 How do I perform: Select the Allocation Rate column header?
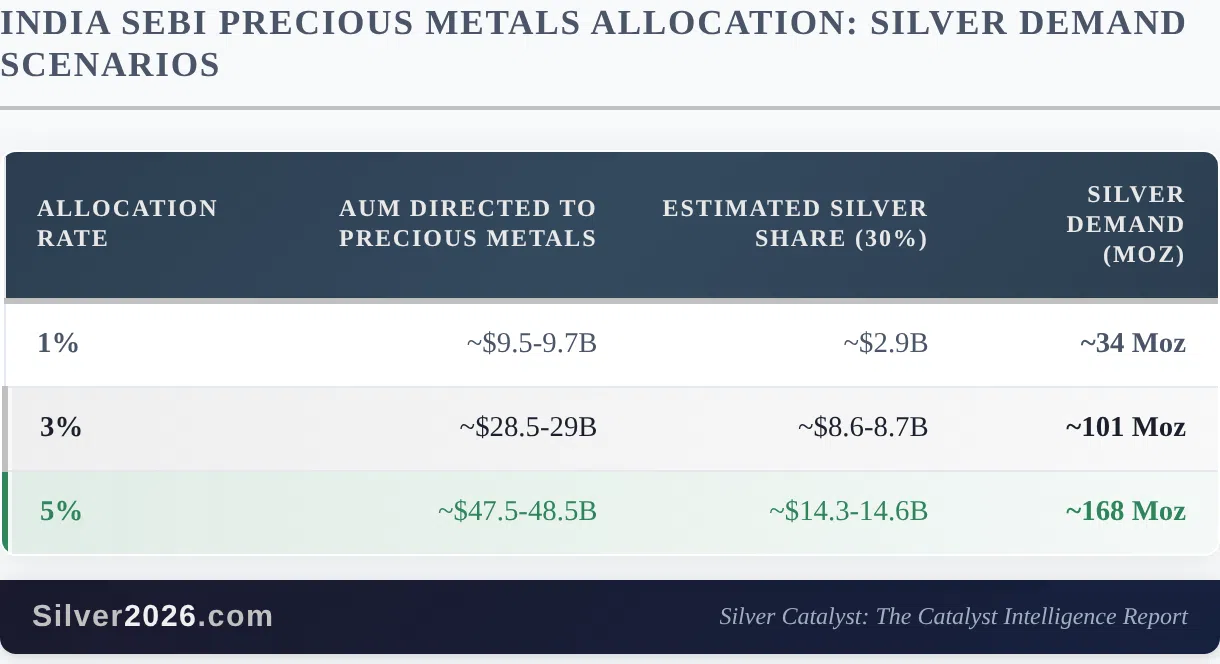click(x=127, y=223)
